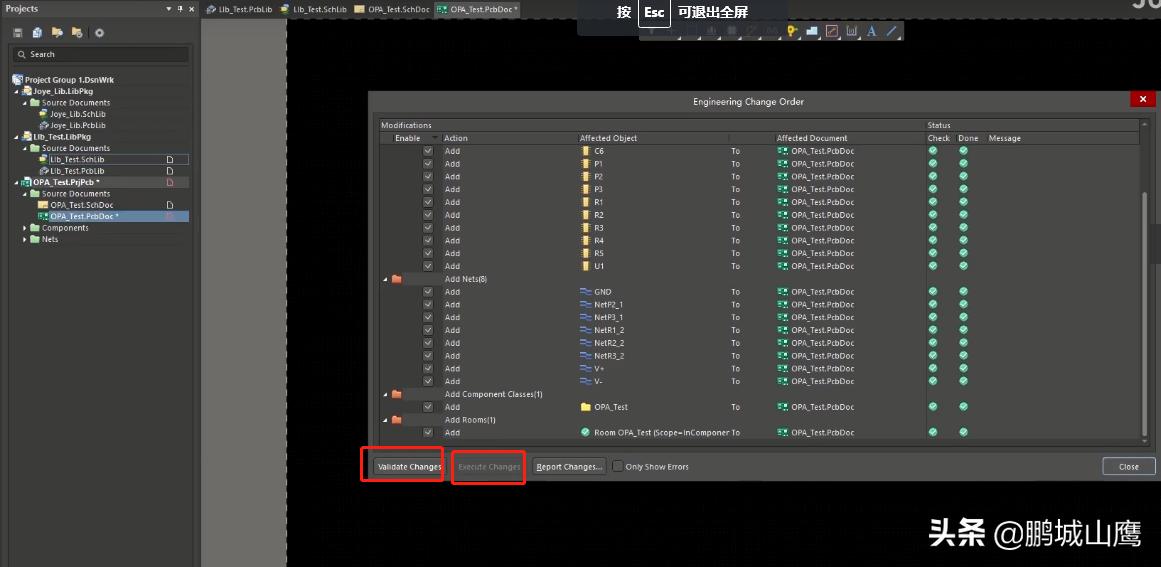Collapse the Joye_Lib.LibPkg project node
Viewport: 1161px width, 567px height.
[x=16, y=91]
